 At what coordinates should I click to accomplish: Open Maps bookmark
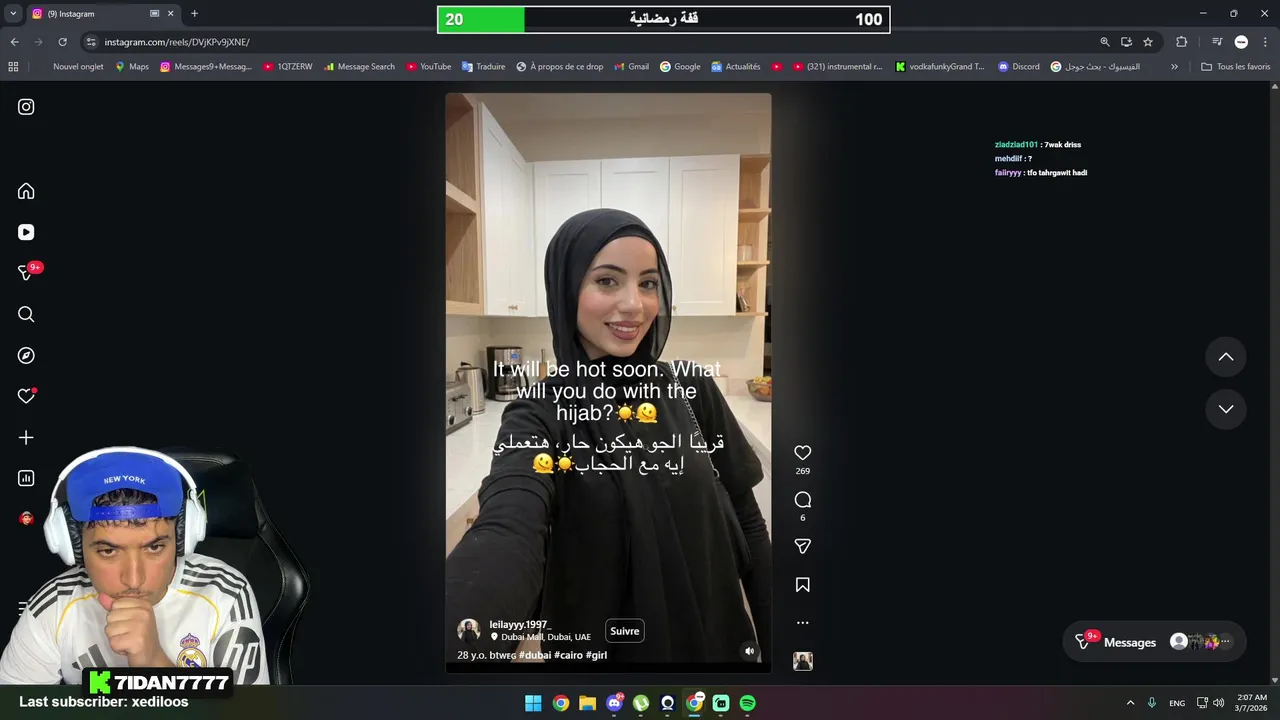(x=132, y=67)
